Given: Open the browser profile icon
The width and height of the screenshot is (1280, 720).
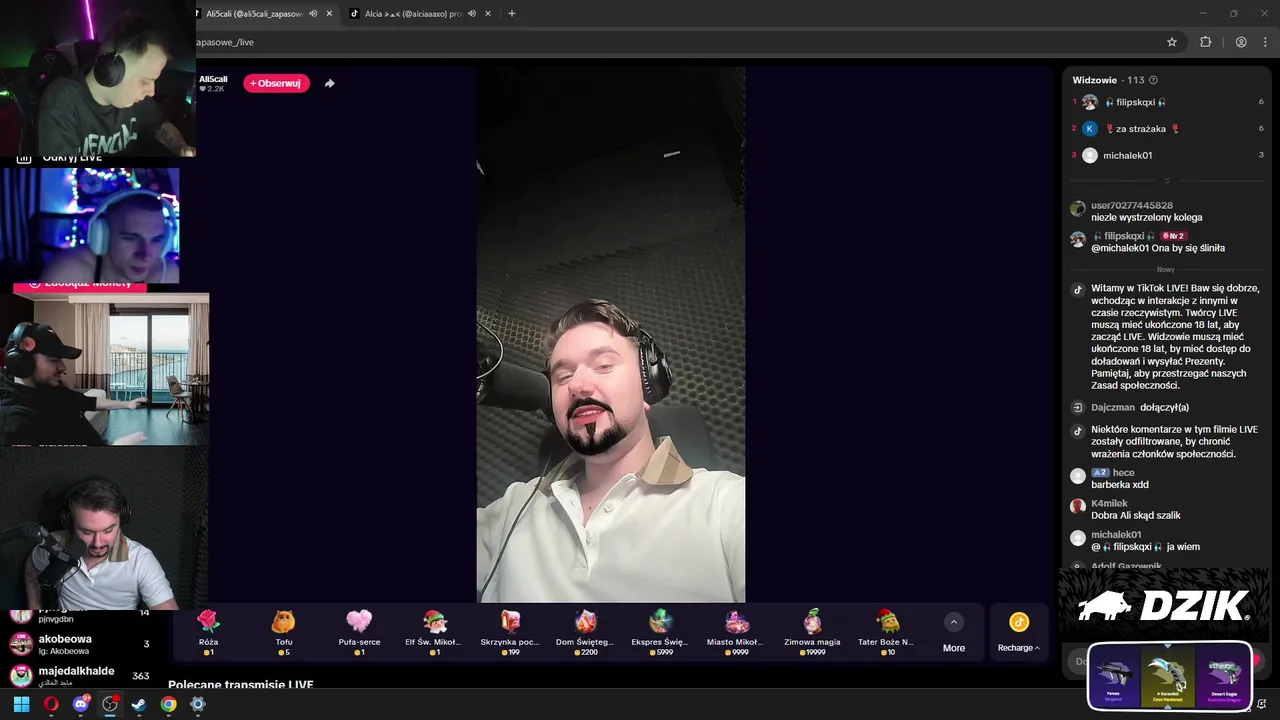Looking at the screenshot, I should point(1241,42).
